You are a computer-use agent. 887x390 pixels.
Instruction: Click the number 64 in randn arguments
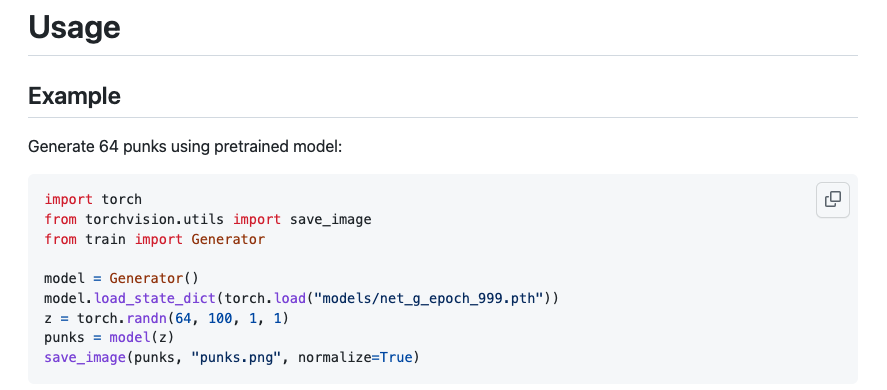coord(183,318)
